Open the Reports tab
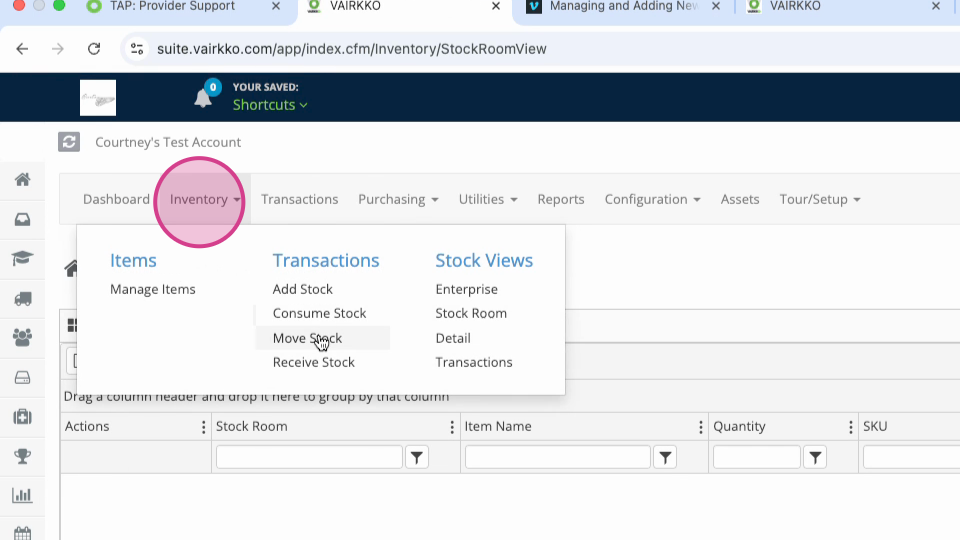This screenshot has width=960, height=540. (561, 200)
